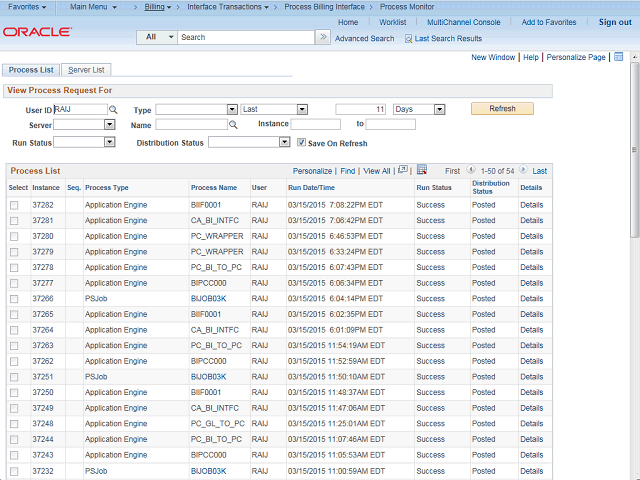640x480 pixels.
Task: Click the Oracle logo
Action: (x=37, y=32)
